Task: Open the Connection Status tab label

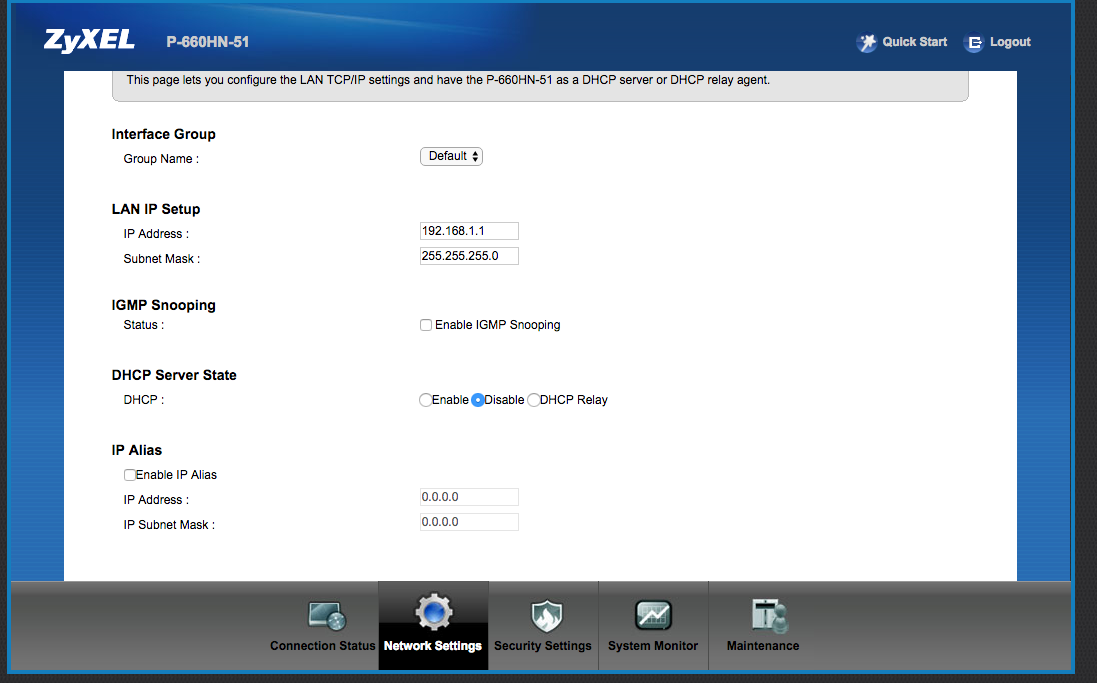Action: click(x=323, y=645)
